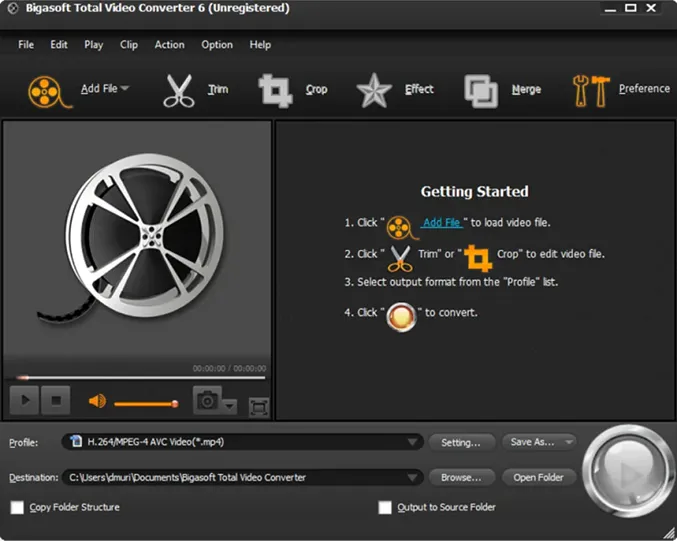Mute audio via the speaker icon
The image size is (677, 541).
[97, 401]
